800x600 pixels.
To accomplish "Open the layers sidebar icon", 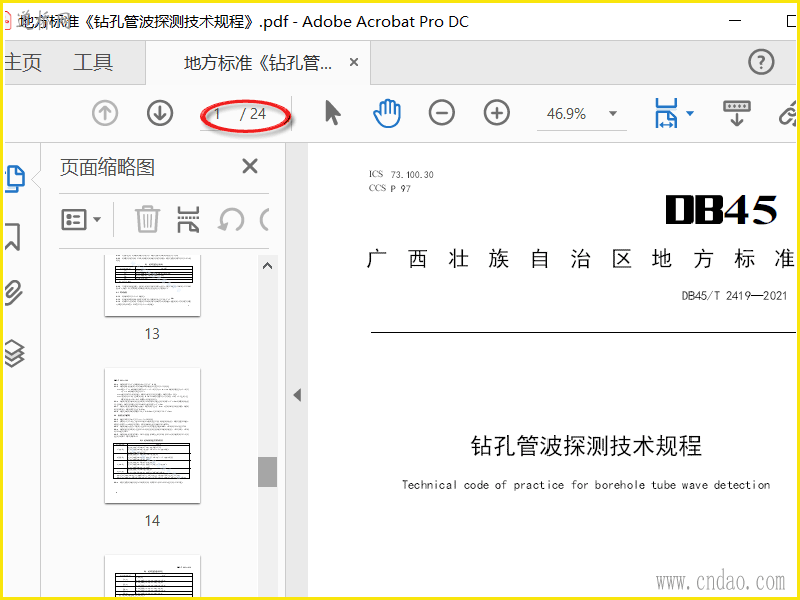I will pos(14,353).
